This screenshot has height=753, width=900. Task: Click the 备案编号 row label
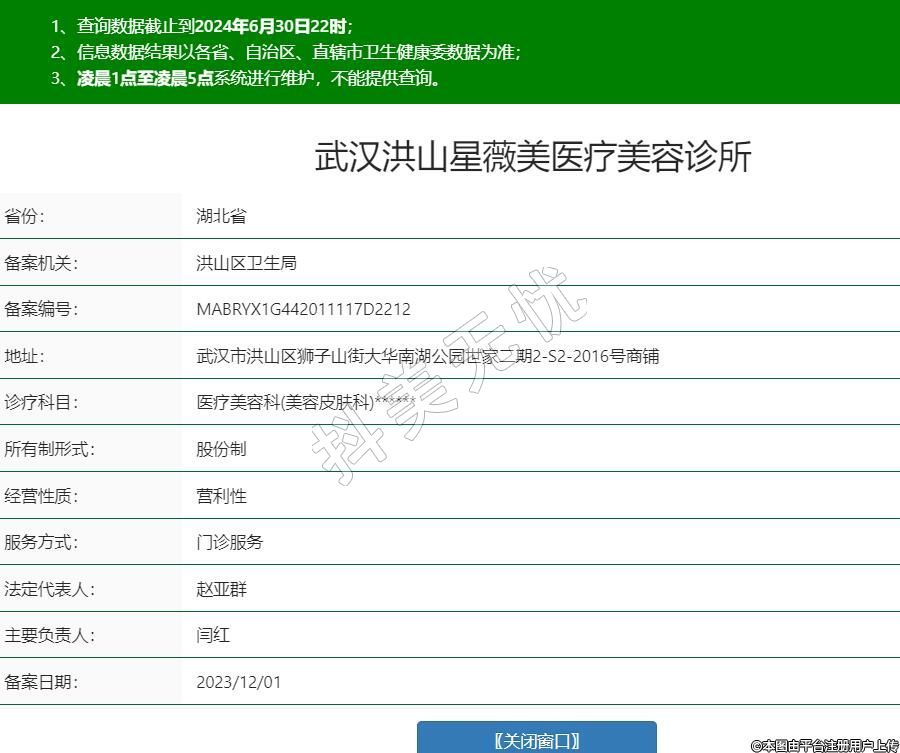point(41,310)
